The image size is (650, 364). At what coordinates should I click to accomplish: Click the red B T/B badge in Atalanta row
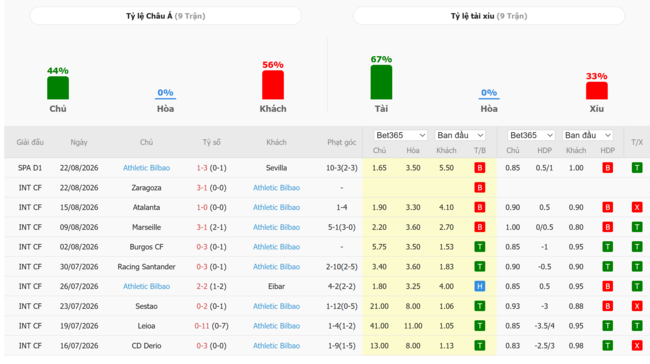coord(480,207)
